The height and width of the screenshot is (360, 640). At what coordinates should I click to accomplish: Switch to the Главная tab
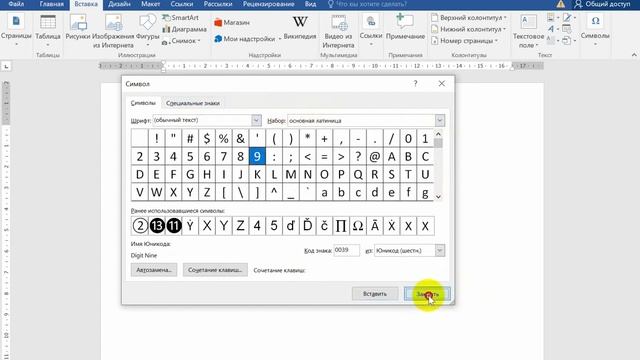click(x=51, y=4)
